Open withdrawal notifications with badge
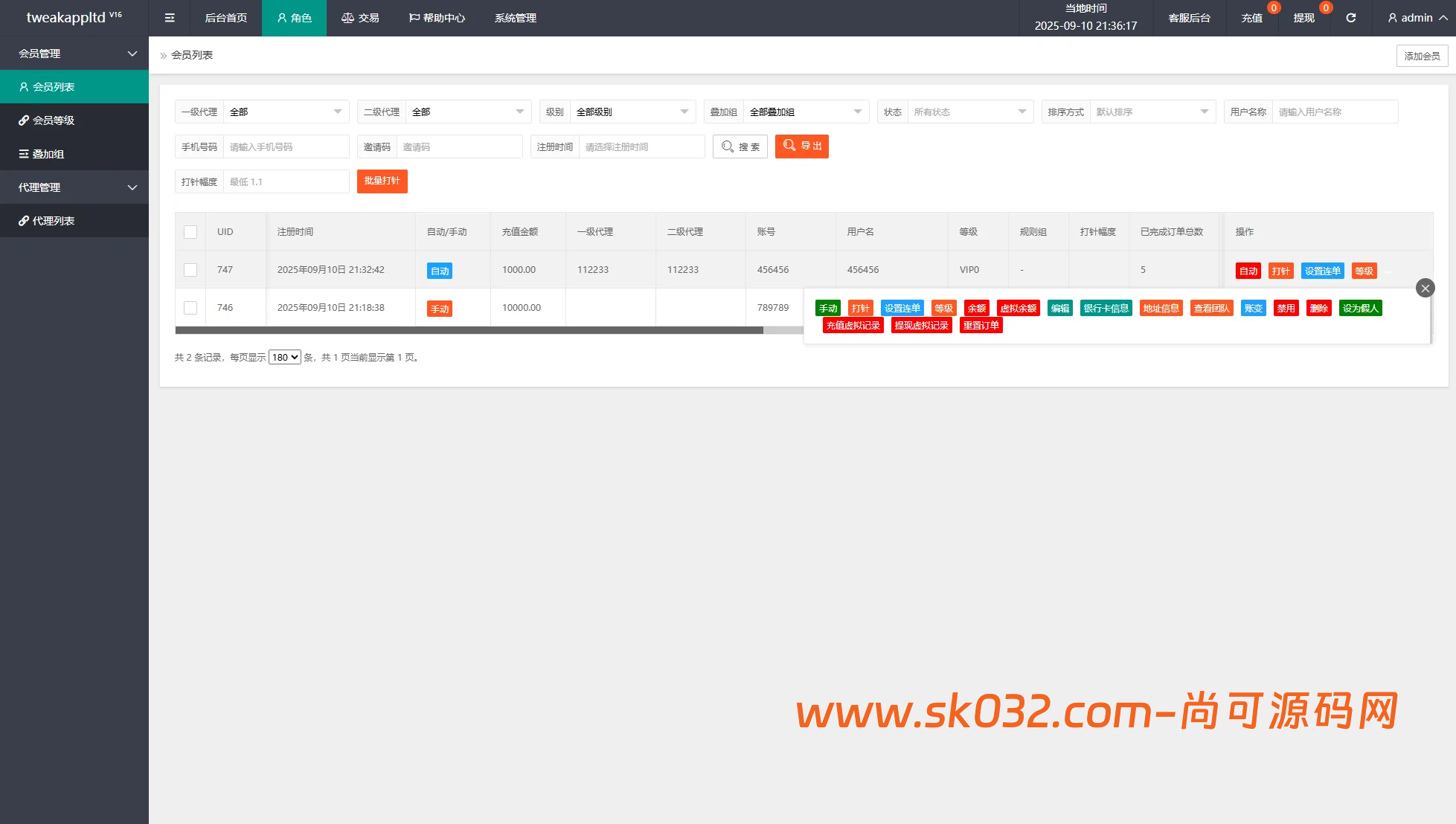This screenshot has width=1456, height=824. (1304, 18)
